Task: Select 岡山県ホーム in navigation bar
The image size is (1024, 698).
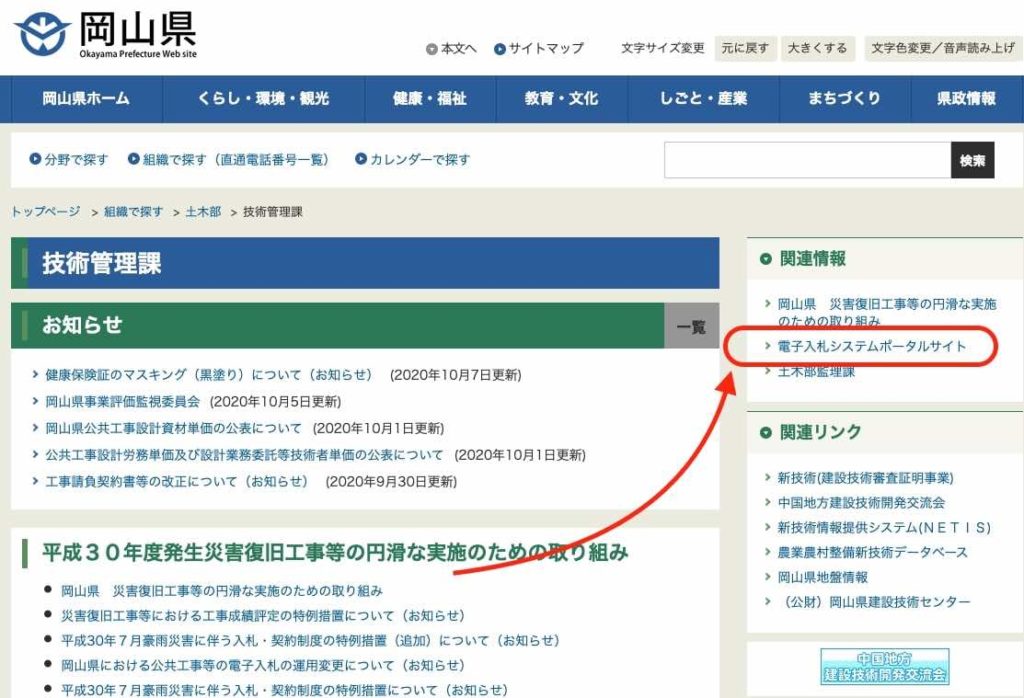Action: coord(86,98)
